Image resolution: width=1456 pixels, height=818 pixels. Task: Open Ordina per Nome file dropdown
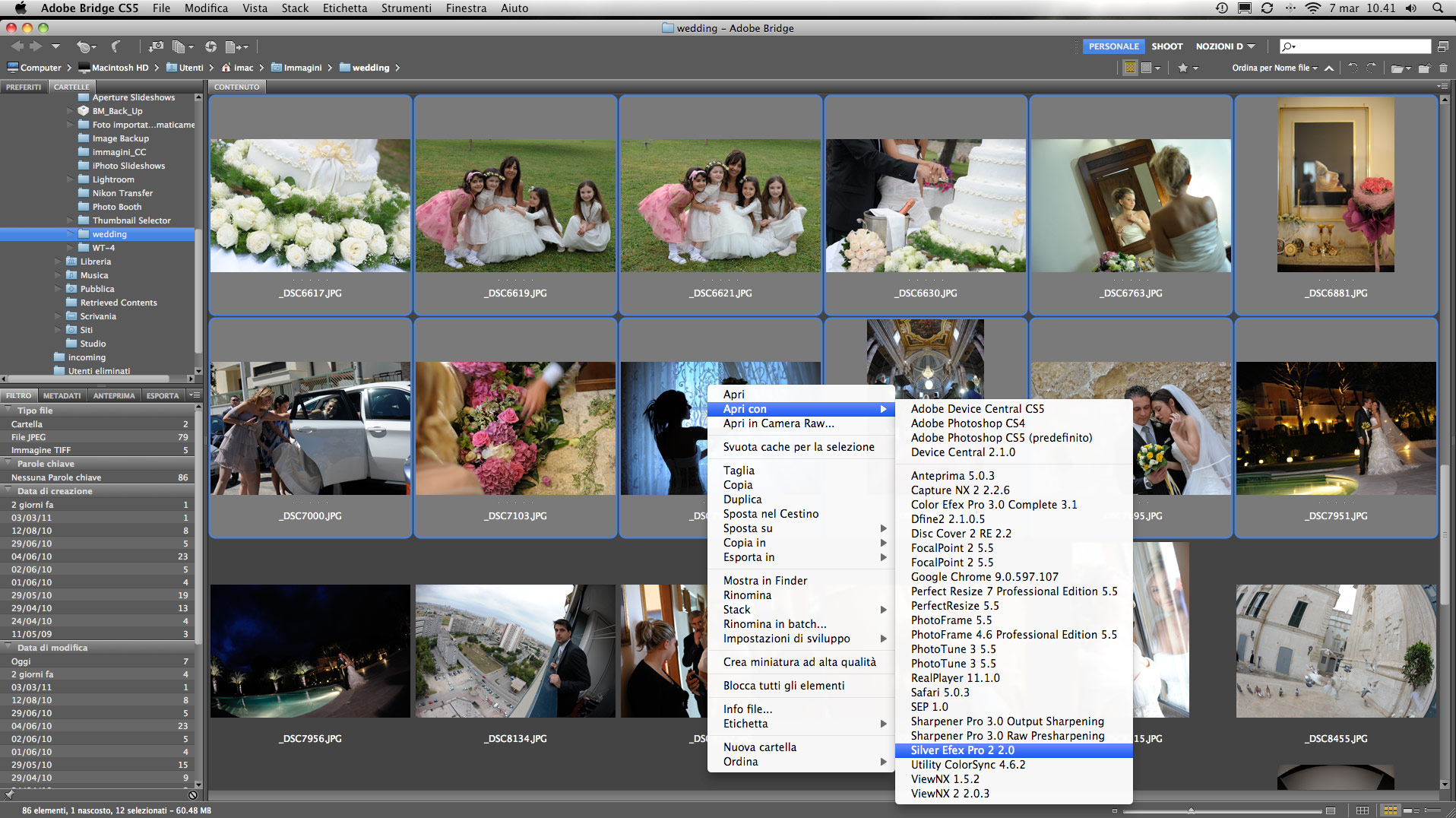pos(1274,68)
